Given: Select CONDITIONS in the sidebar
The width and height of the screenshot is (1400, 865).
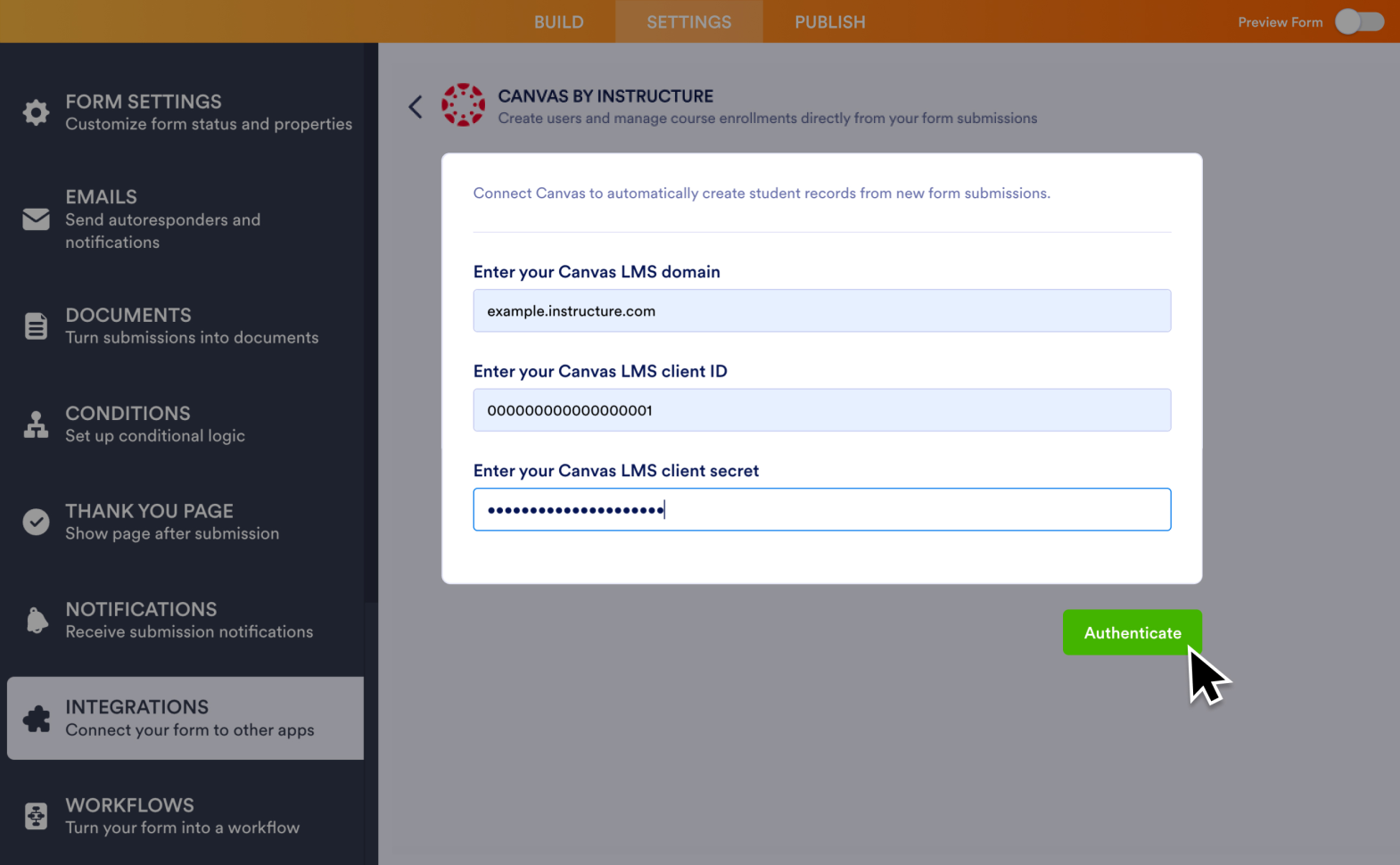Looking at the screenshot, I should (185, 424).
